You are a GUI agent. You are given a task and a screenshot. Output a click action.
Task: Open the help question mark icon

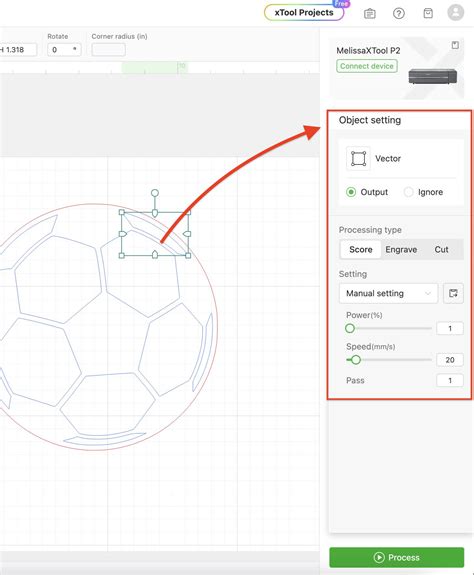point(398,14)
